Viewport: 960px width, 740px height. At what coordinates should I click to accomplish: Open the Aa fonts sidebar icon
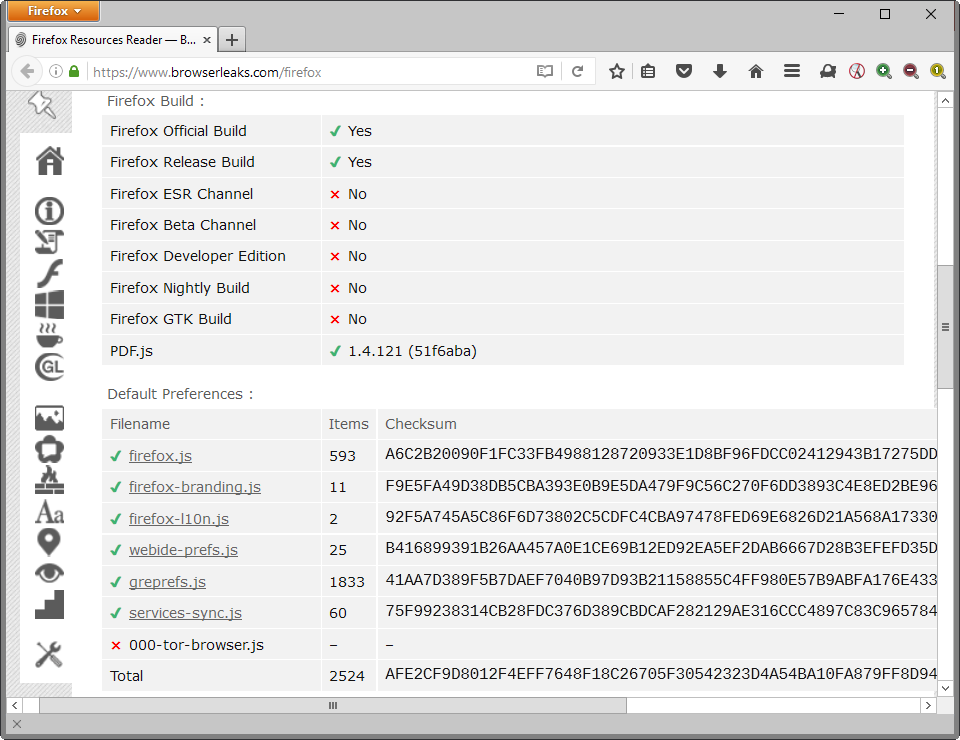tap(49, 512)
